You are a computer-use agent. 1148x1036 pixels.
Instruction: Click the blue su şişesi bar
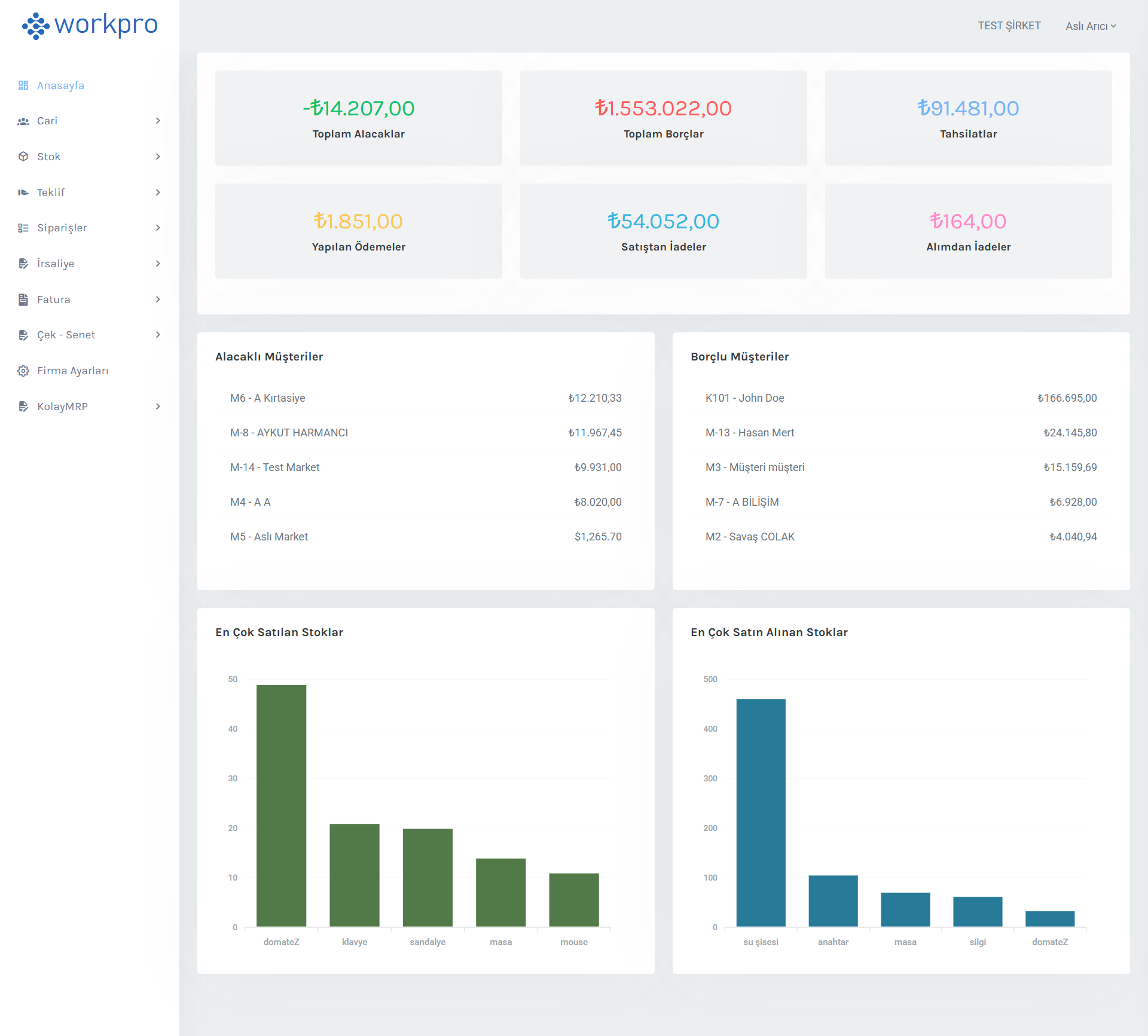click(x=761, y=812)
